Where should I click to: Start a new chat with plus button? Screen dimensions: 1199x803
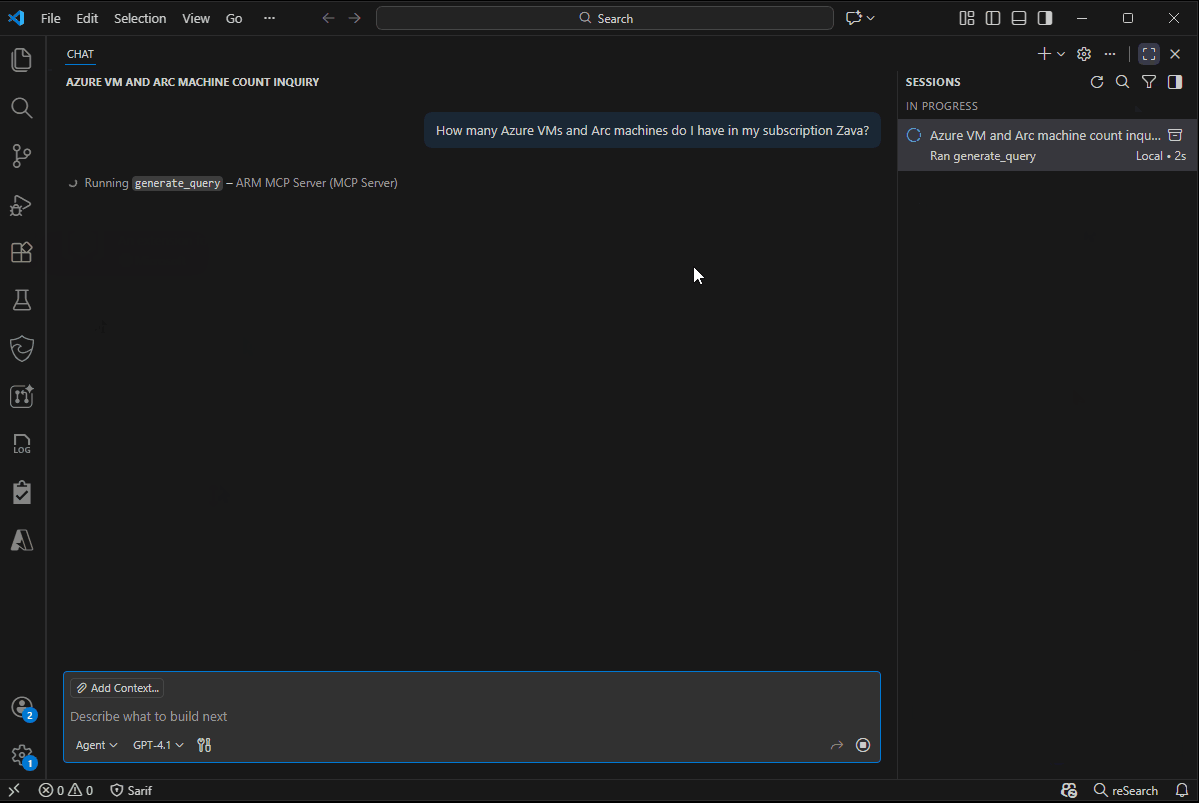pyautogui.click(x=1044, y=54)
